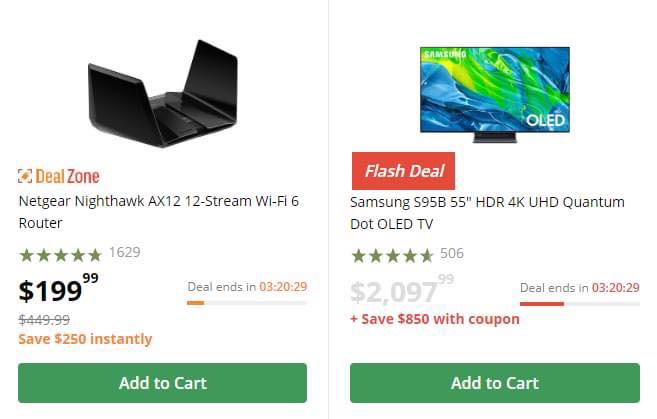Viewport: 657px width, 419px height.
Task: Click the router deal countdown timer 03:20:29
Action: coord(283,287)
